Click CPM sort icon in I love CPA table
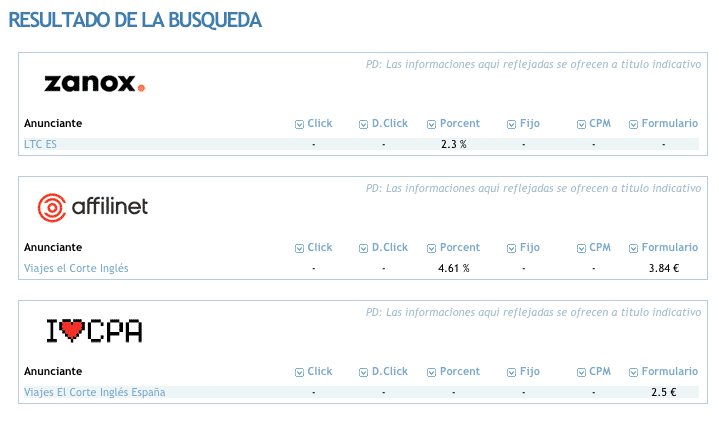 point(581,372)
